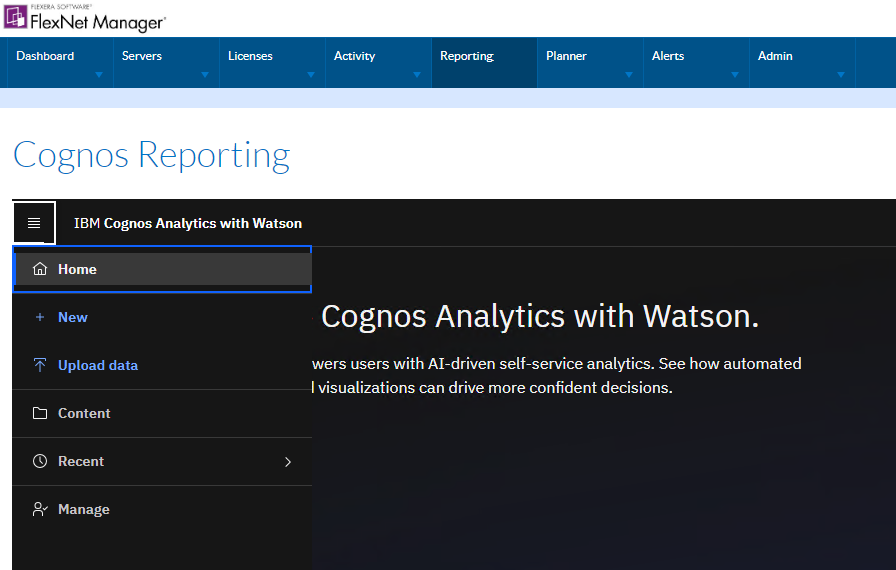Click the upload arrow icon
The height and width of the screenshot is (570, 896).
click(x=40, y=365)
